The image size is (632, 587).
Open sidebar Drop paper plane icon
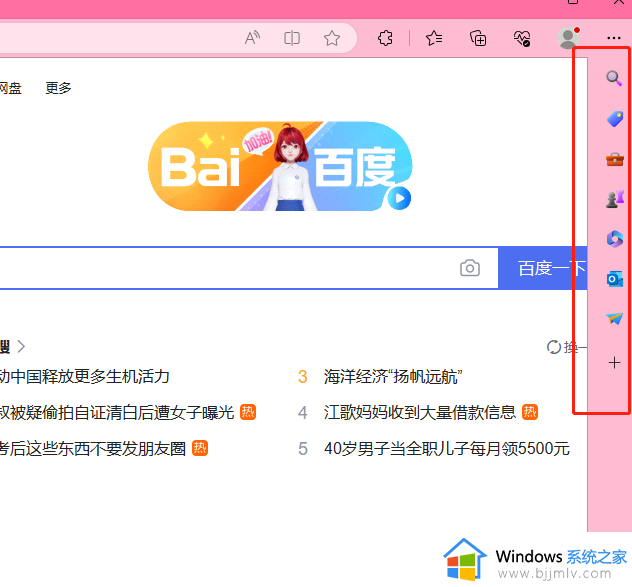click(x=615, y=319)
